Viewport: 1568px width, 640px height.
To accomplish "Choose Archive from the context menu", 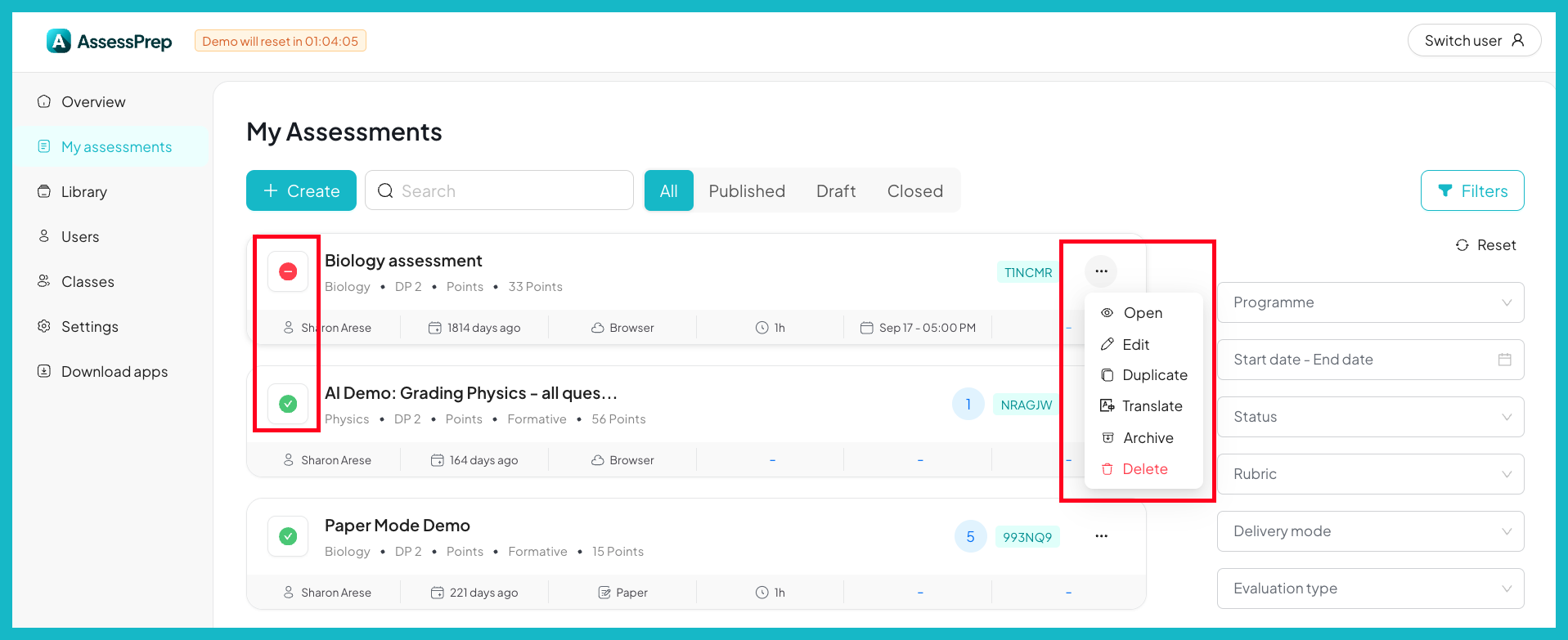I will click(x=1143, y=438).
